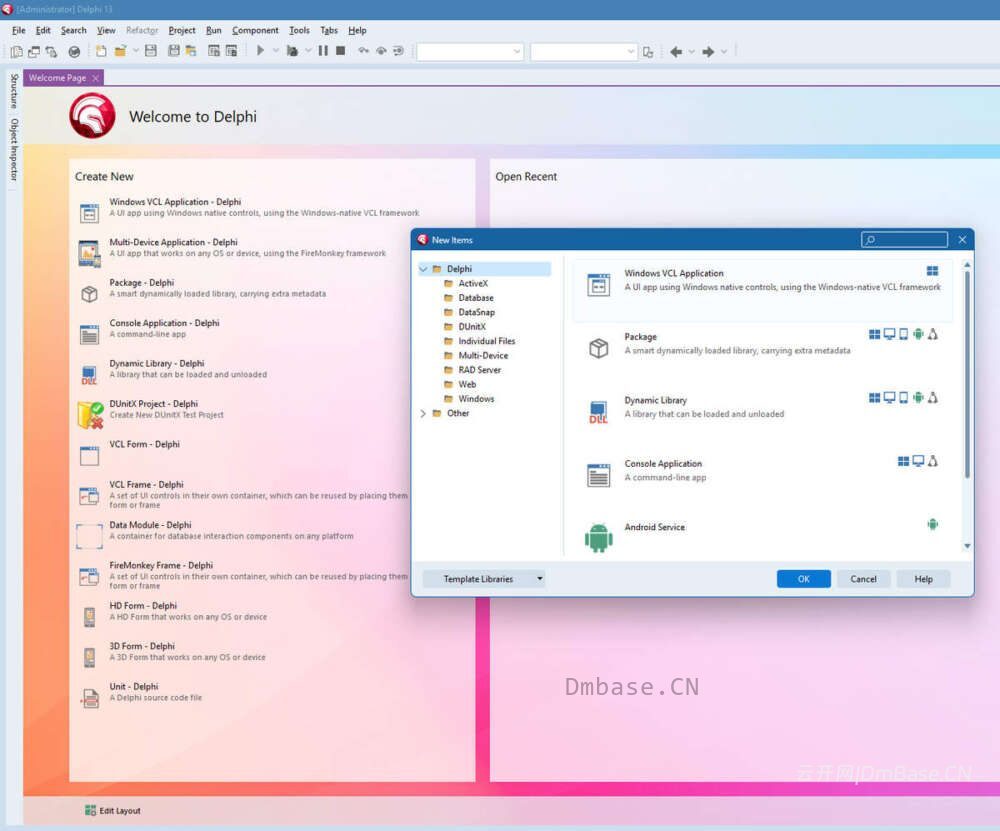Expand the Other tree node in New Items

[x=423, y=413]
